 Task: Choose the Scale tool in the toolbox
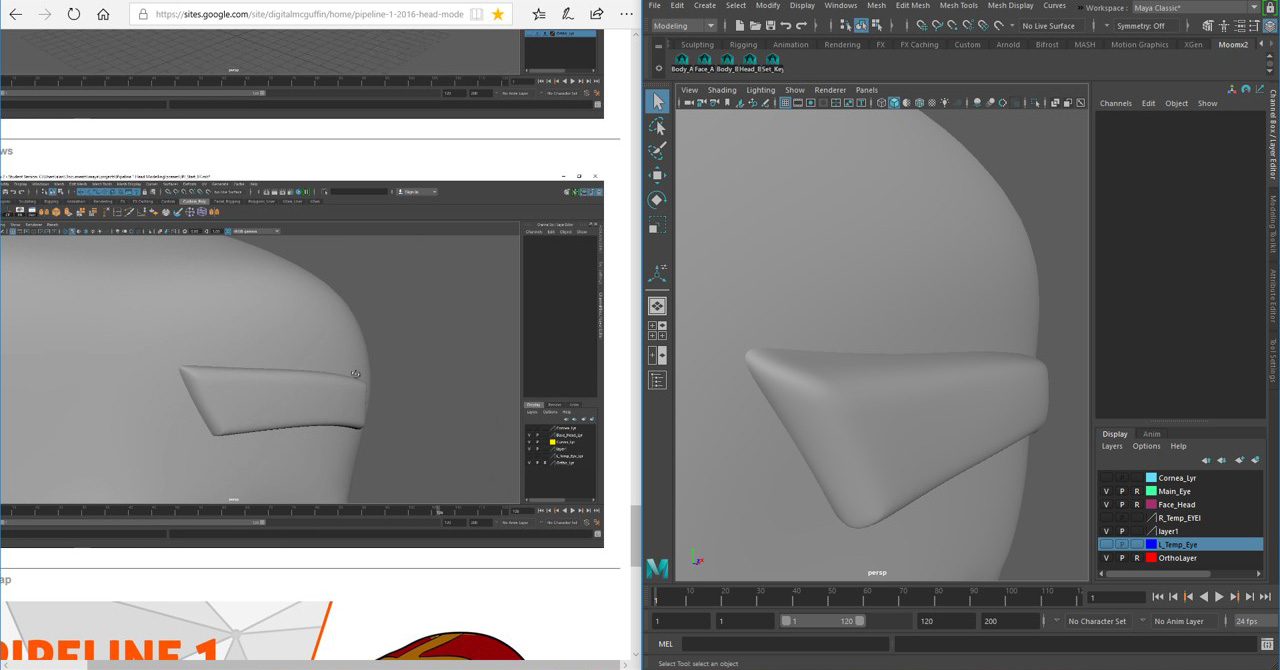[x=657, y=226]
